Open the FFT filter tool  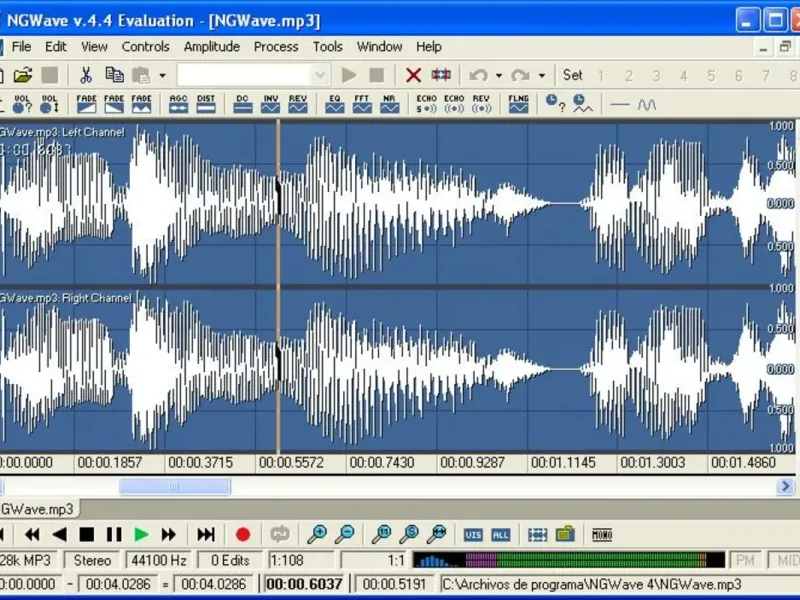tap(362, 103)
